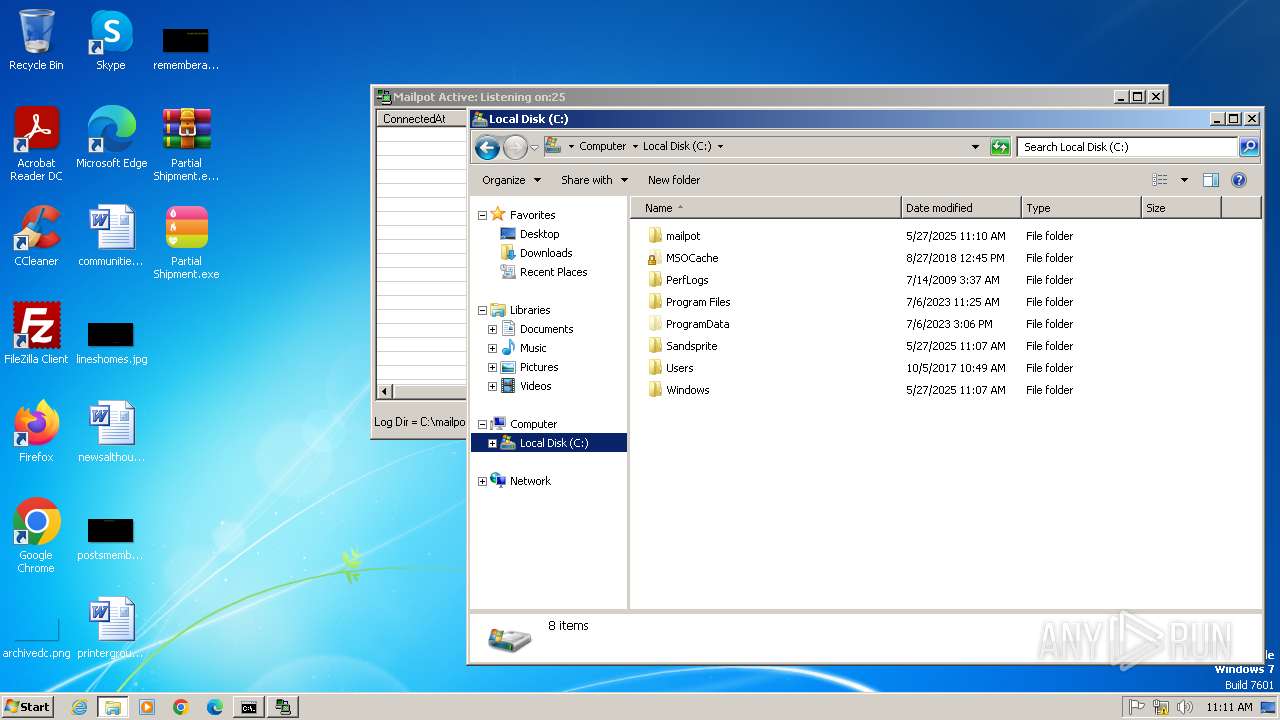Open Google Chrome desktop shortcut
The height and width of the screenshot is (720, 1280).
click(36, 536)
